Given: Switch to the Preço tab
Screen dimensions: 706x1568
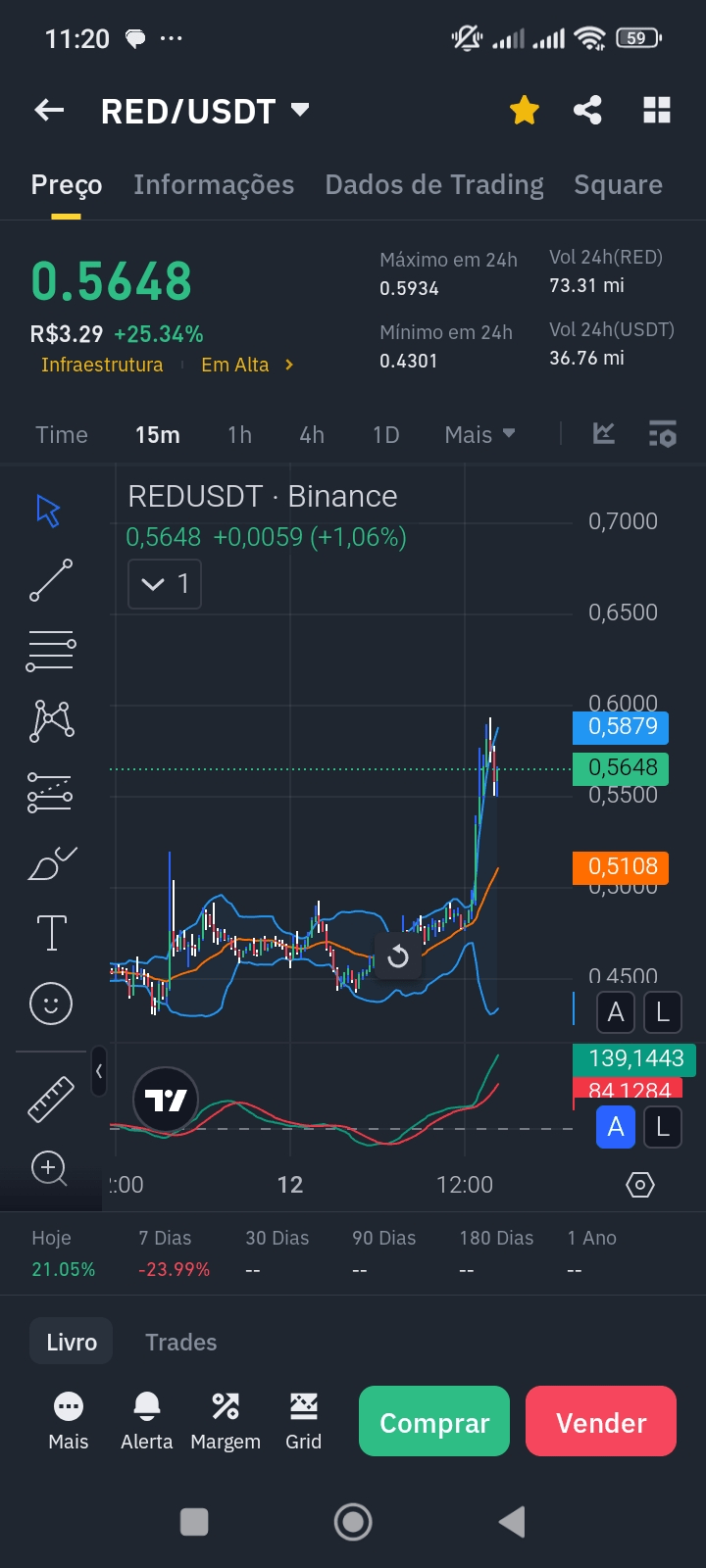Looking at the screenshot, I should 67,184.
